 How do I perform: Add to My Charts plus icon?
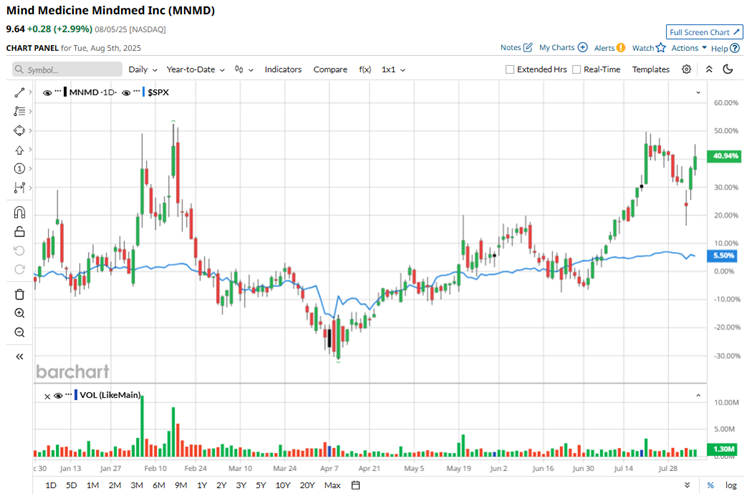click(x=582, y=47)
